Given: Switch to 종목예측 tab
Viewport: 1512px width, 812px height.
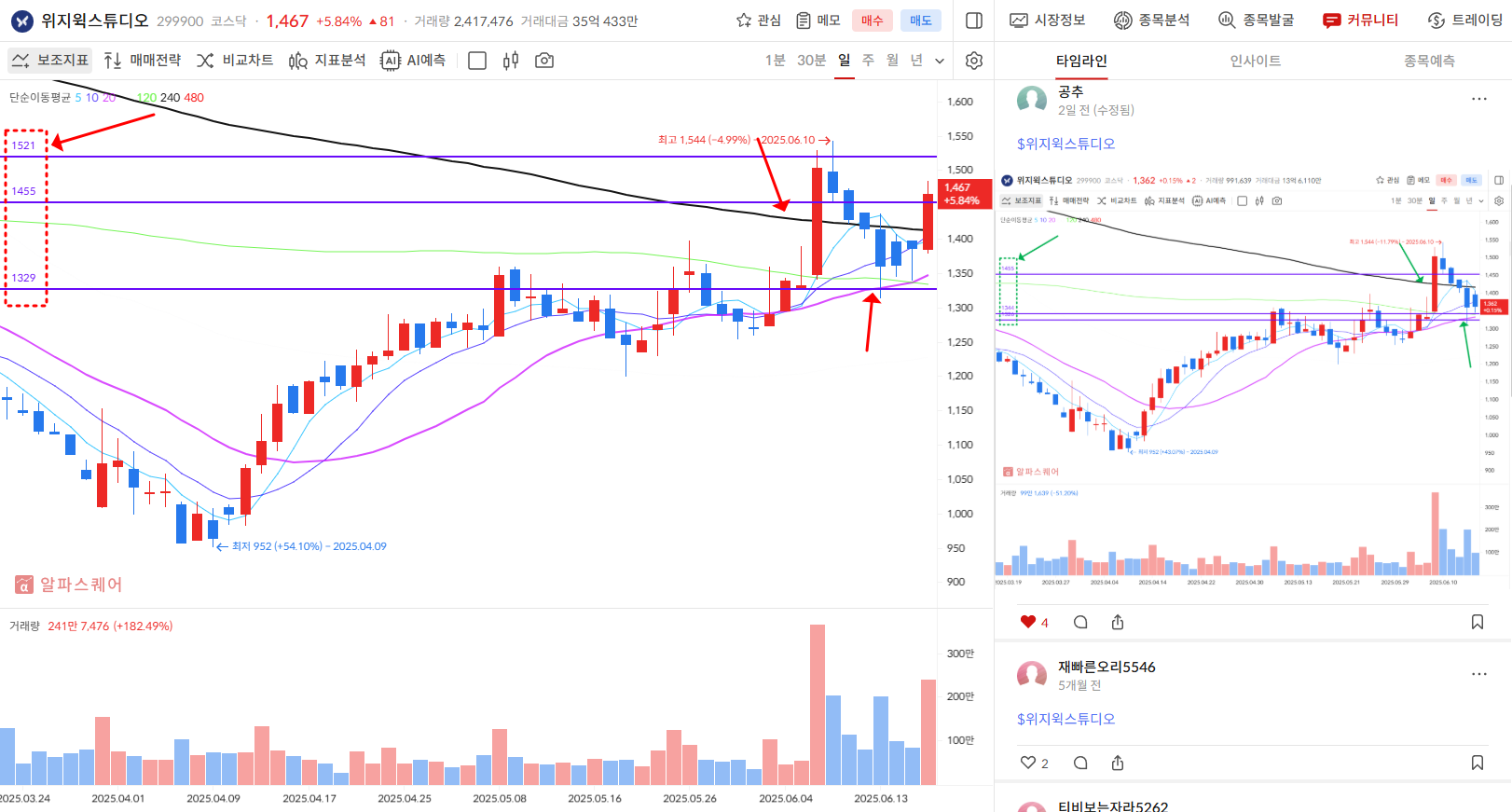Looking at the screenshot, I should tap(1429, 62).
